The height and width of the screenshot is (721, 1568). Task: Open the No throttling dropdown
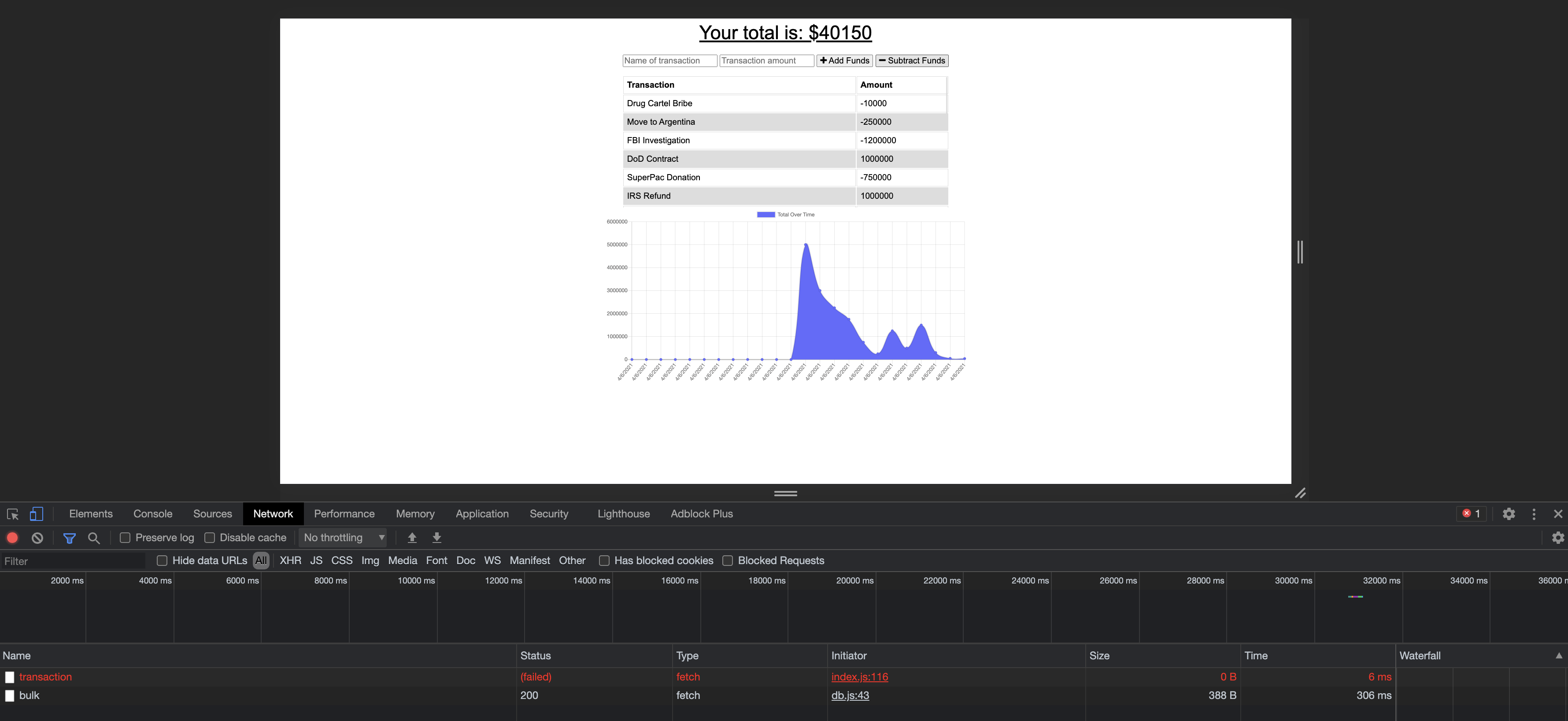click(344, 538)
